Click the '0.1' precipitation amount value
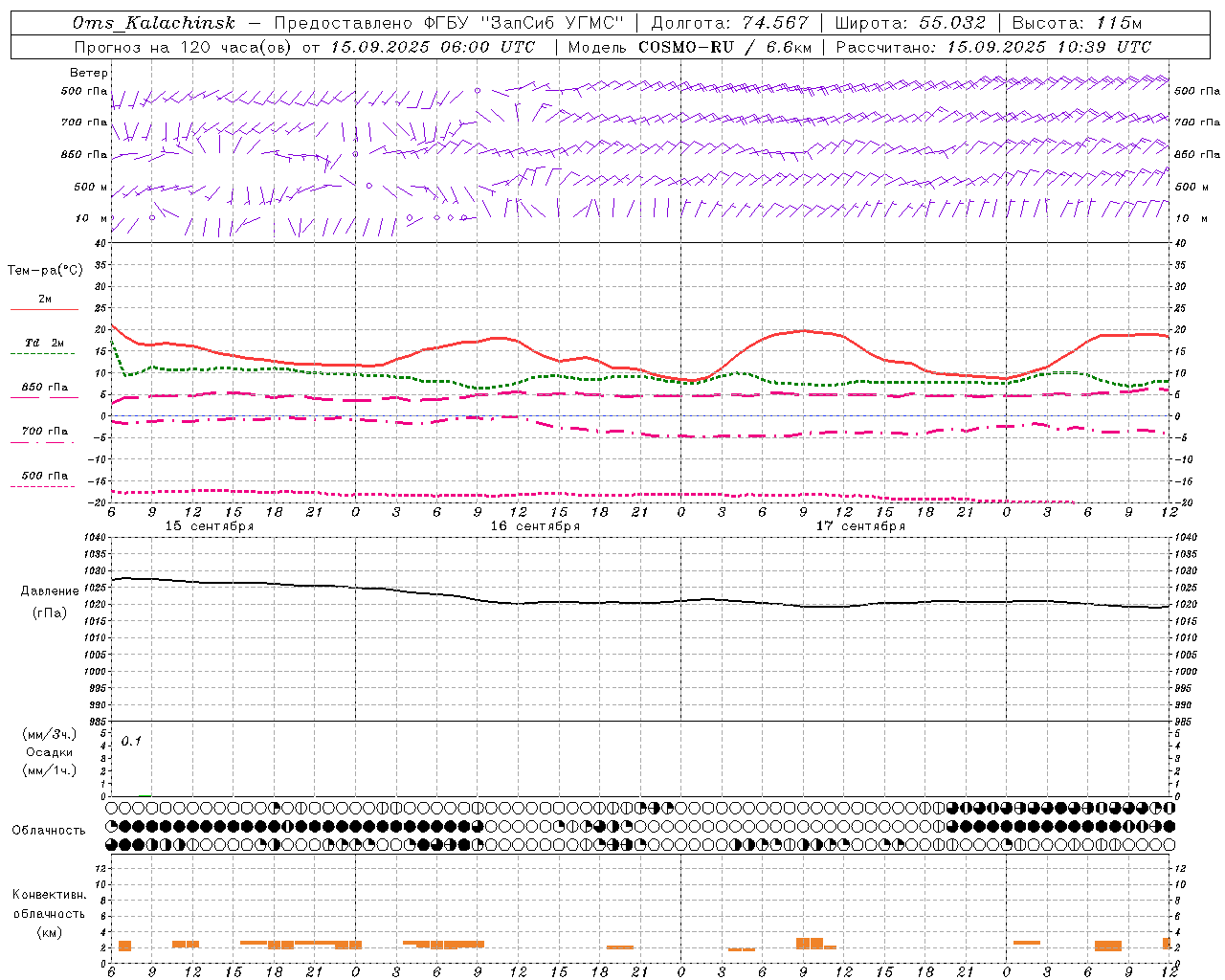1225x980 pixels. [131, 741]
